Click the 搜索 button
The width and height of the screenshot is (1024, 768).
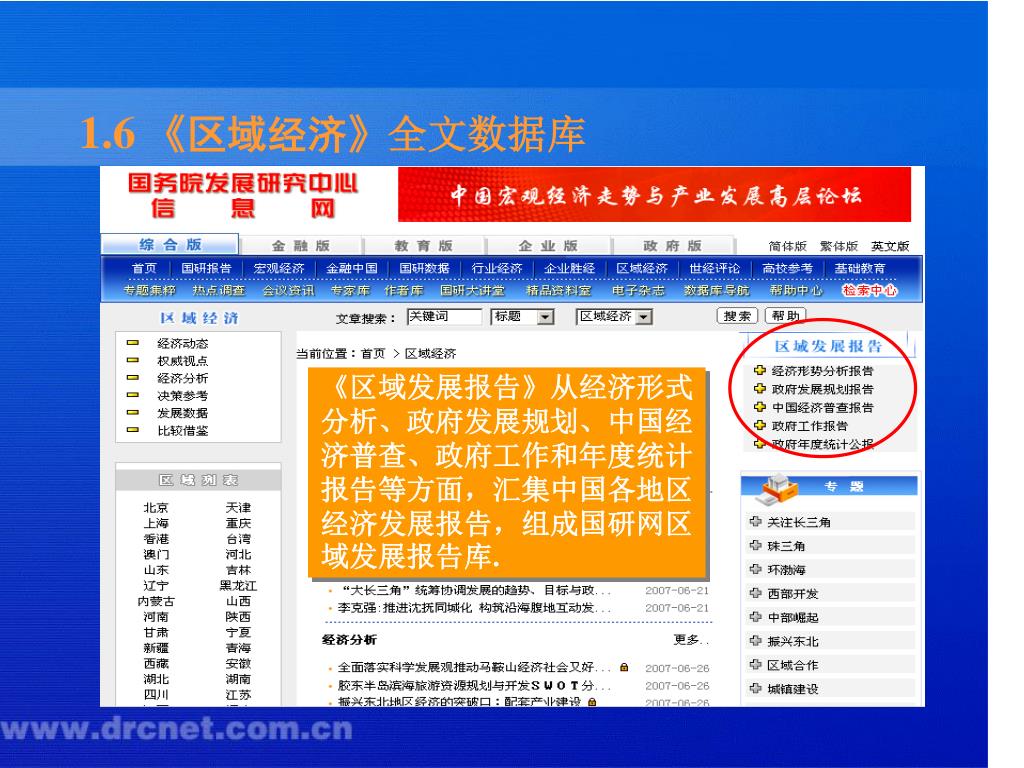tap(737, 316)
